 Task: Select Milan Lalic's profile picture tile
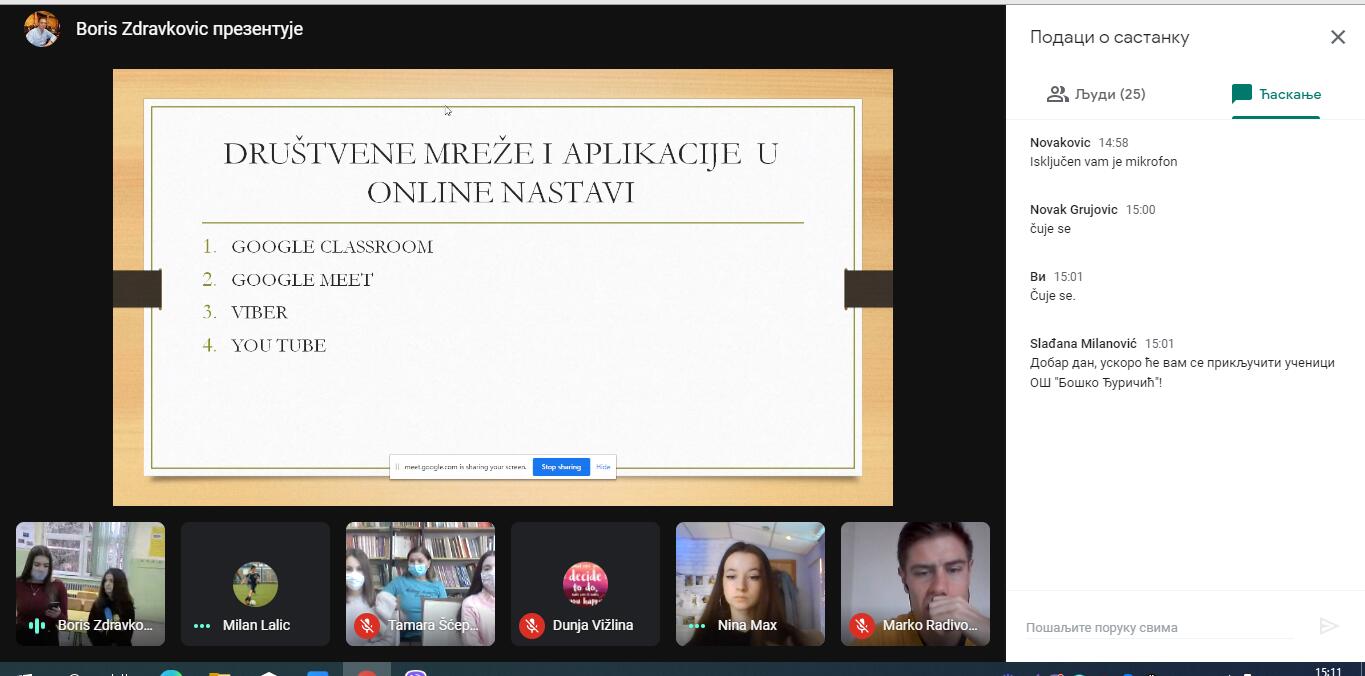(x=255, y=584)
